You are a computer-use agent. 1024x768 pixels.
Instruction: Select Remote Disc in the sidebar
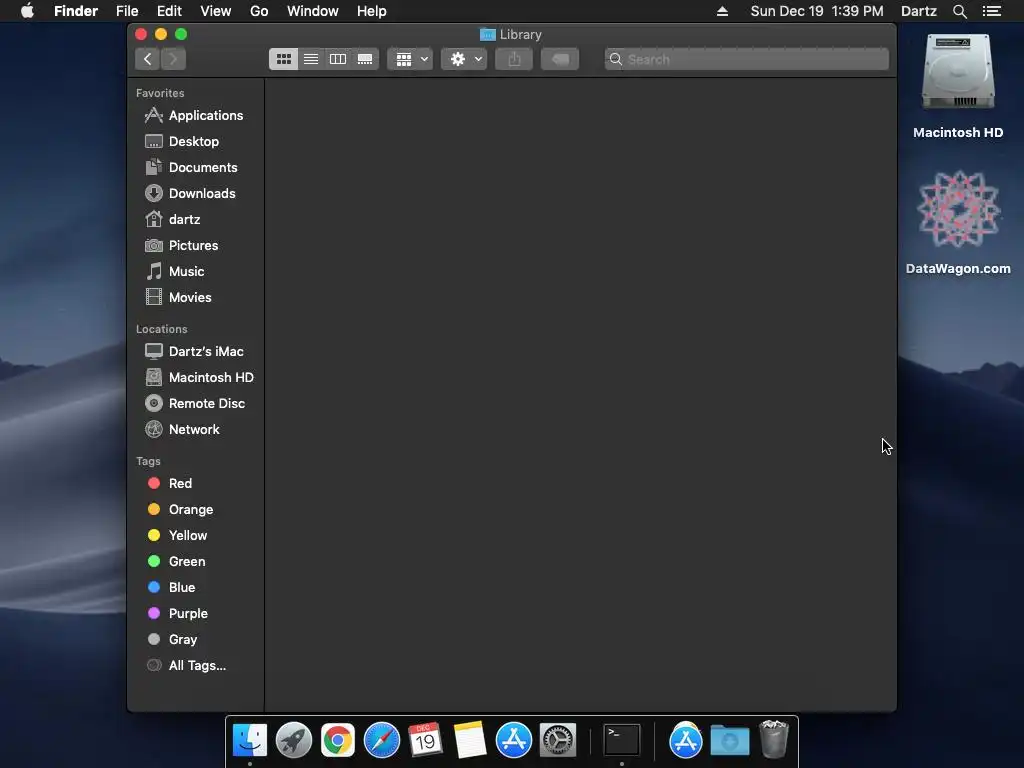[x=195, y=404]
